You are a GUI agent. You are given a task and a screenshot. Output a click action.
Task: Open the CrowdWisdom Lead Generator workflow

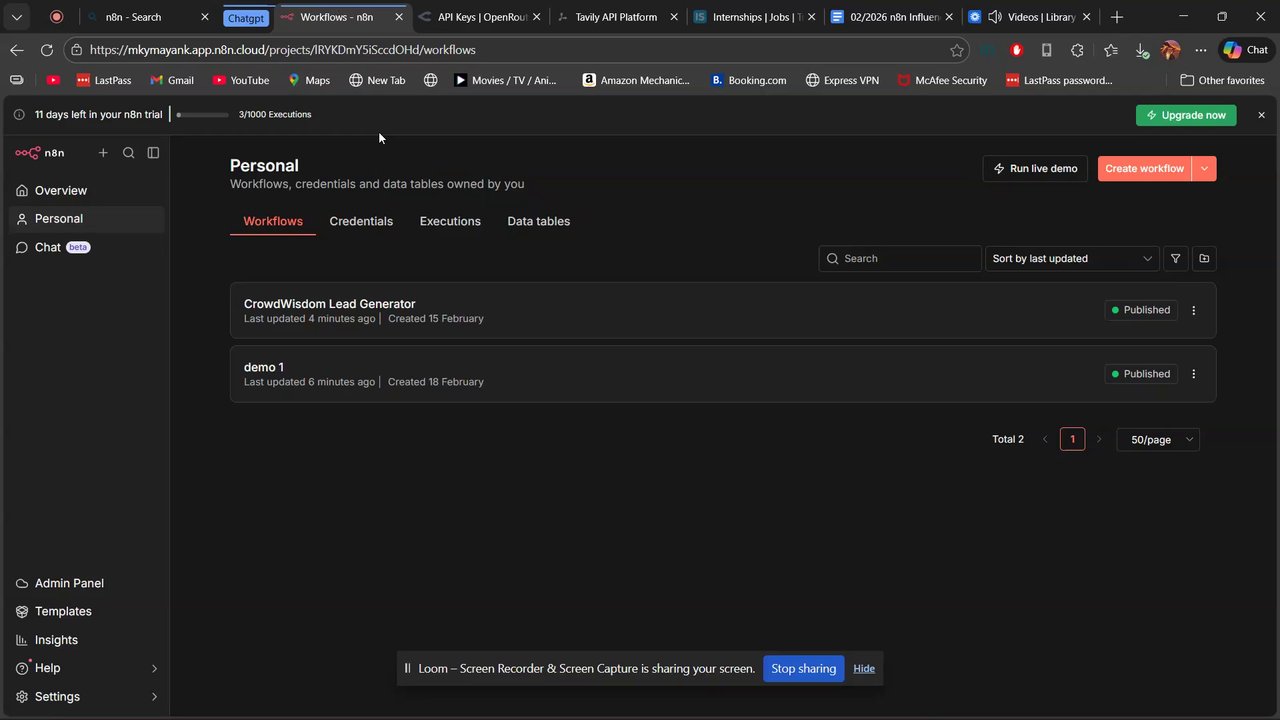coord(723,311)
